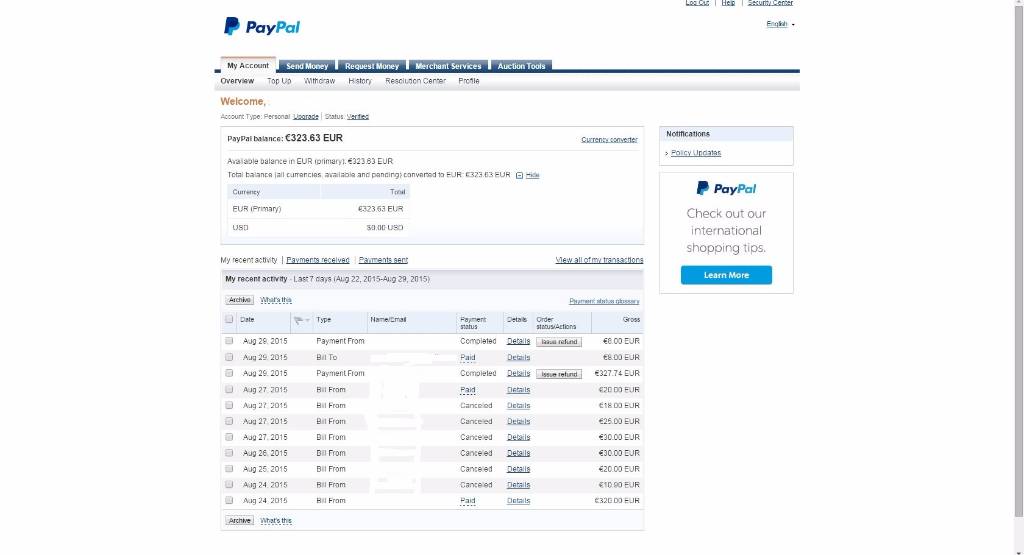Open the English language dropdown
The image size is (1024, 555).
coord(780,24)
